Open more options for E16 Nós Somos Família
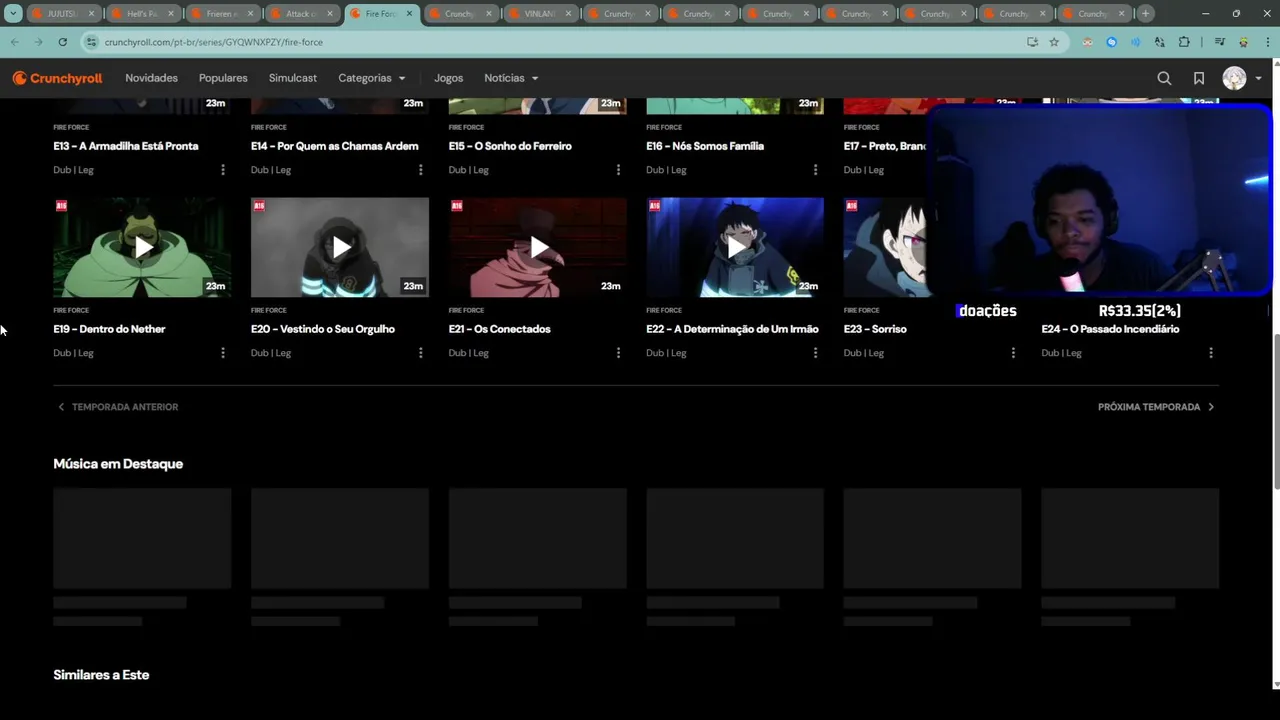The width and height of the screenshot is (1280, 720). click(815, 170)
